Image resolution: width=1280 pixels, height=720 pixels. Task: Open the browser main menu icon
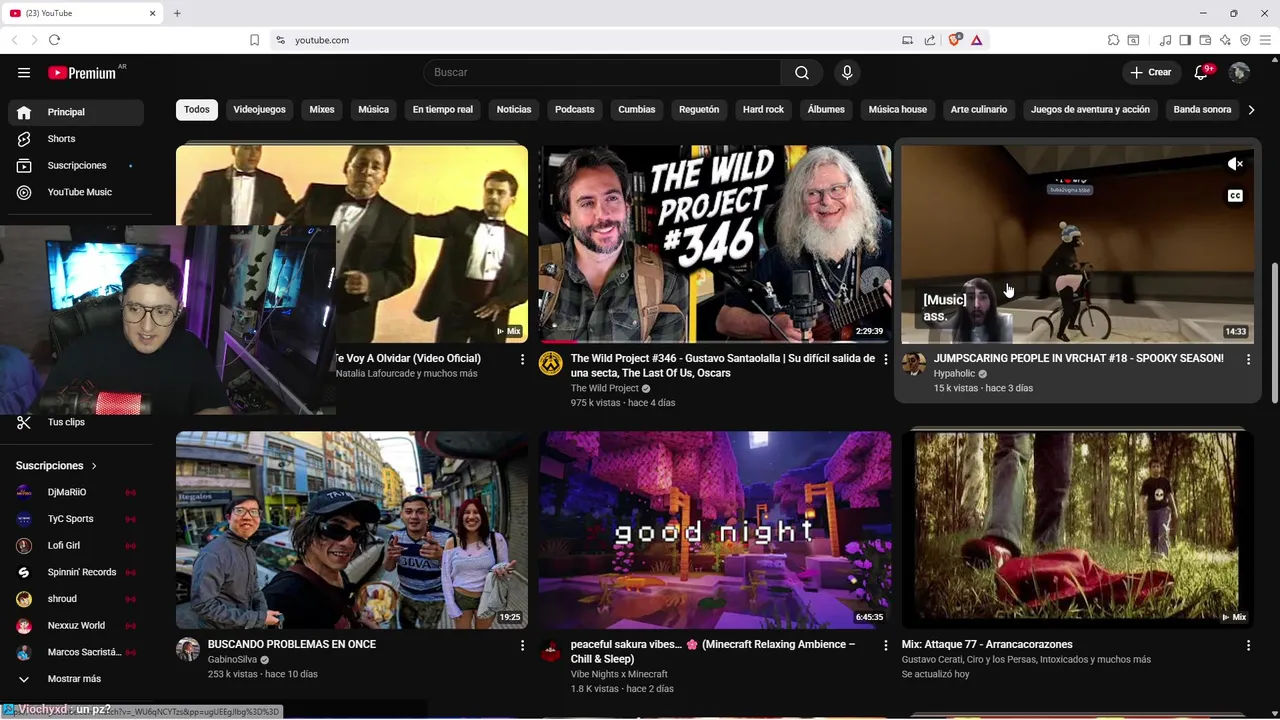pos(1265,40)
